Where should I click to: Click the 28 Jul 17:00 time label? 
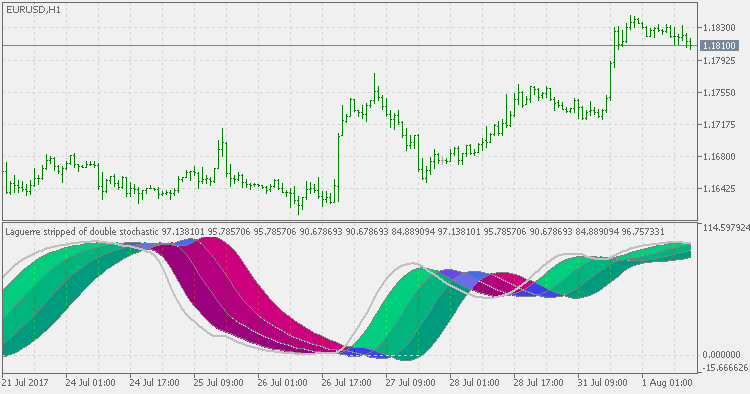pos(538,383)
